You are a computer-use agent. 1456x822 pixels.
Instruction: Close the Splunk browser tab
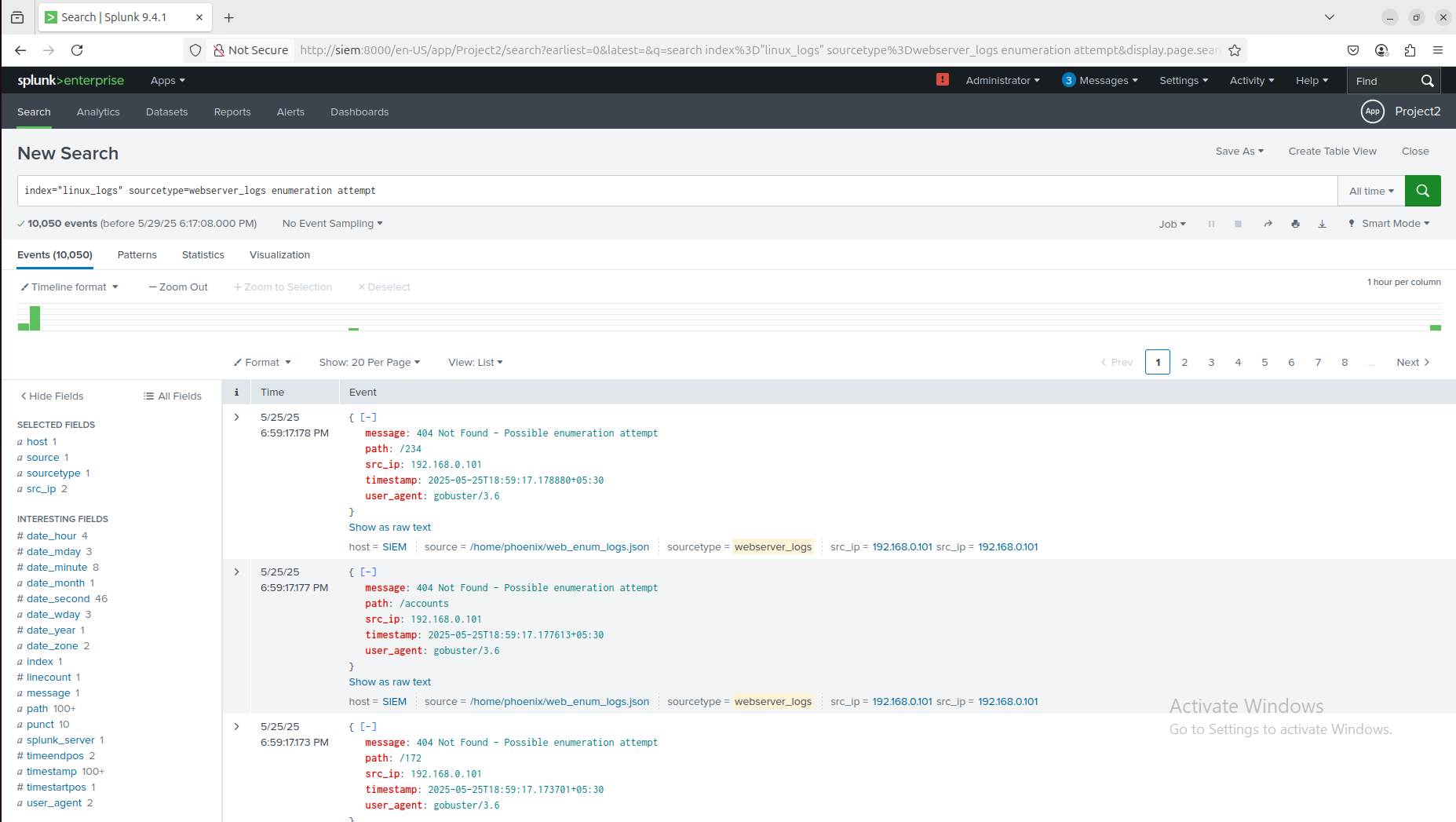pos(199,17)
